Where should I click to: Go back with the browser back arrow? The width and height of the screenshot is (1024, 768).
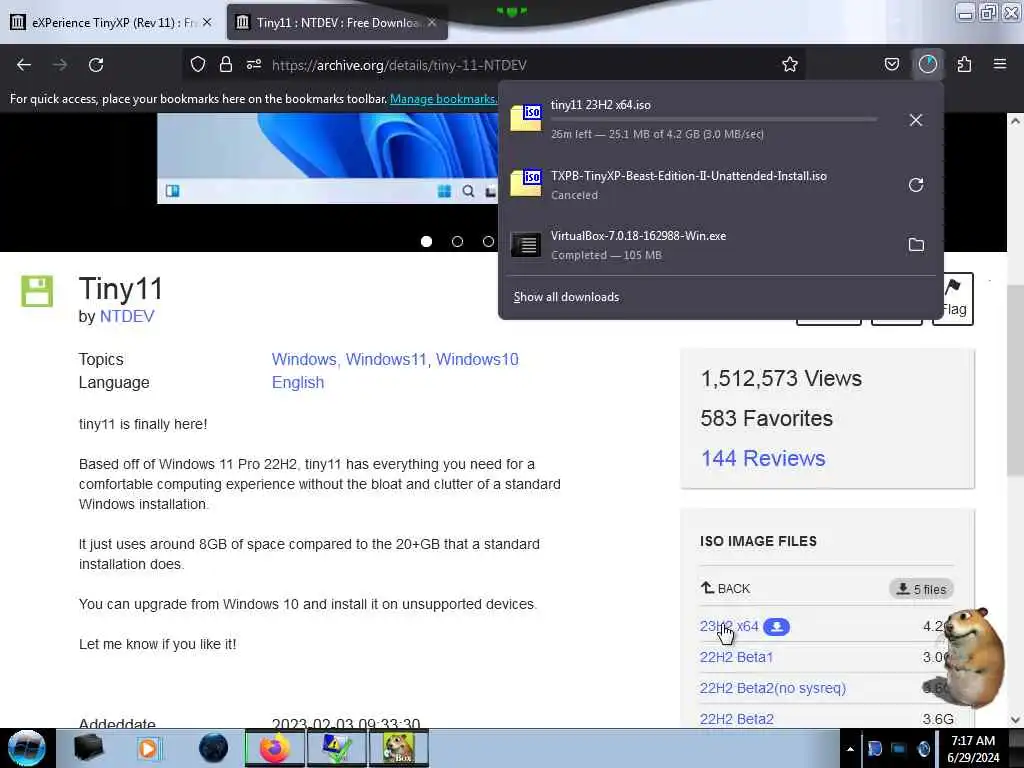pos(24,65)
